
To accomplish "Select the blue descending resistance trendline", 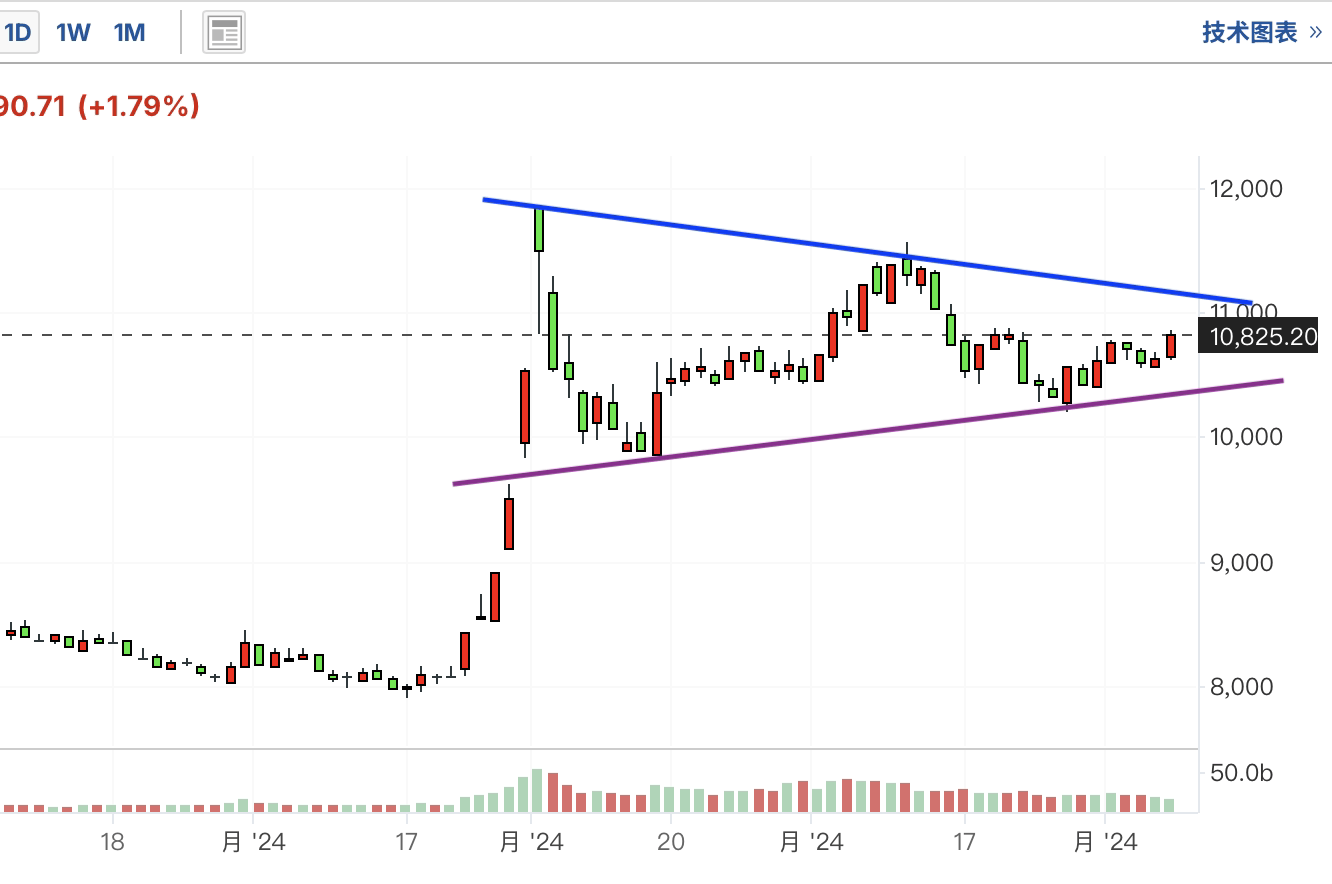I will click(x=867, y=250).
